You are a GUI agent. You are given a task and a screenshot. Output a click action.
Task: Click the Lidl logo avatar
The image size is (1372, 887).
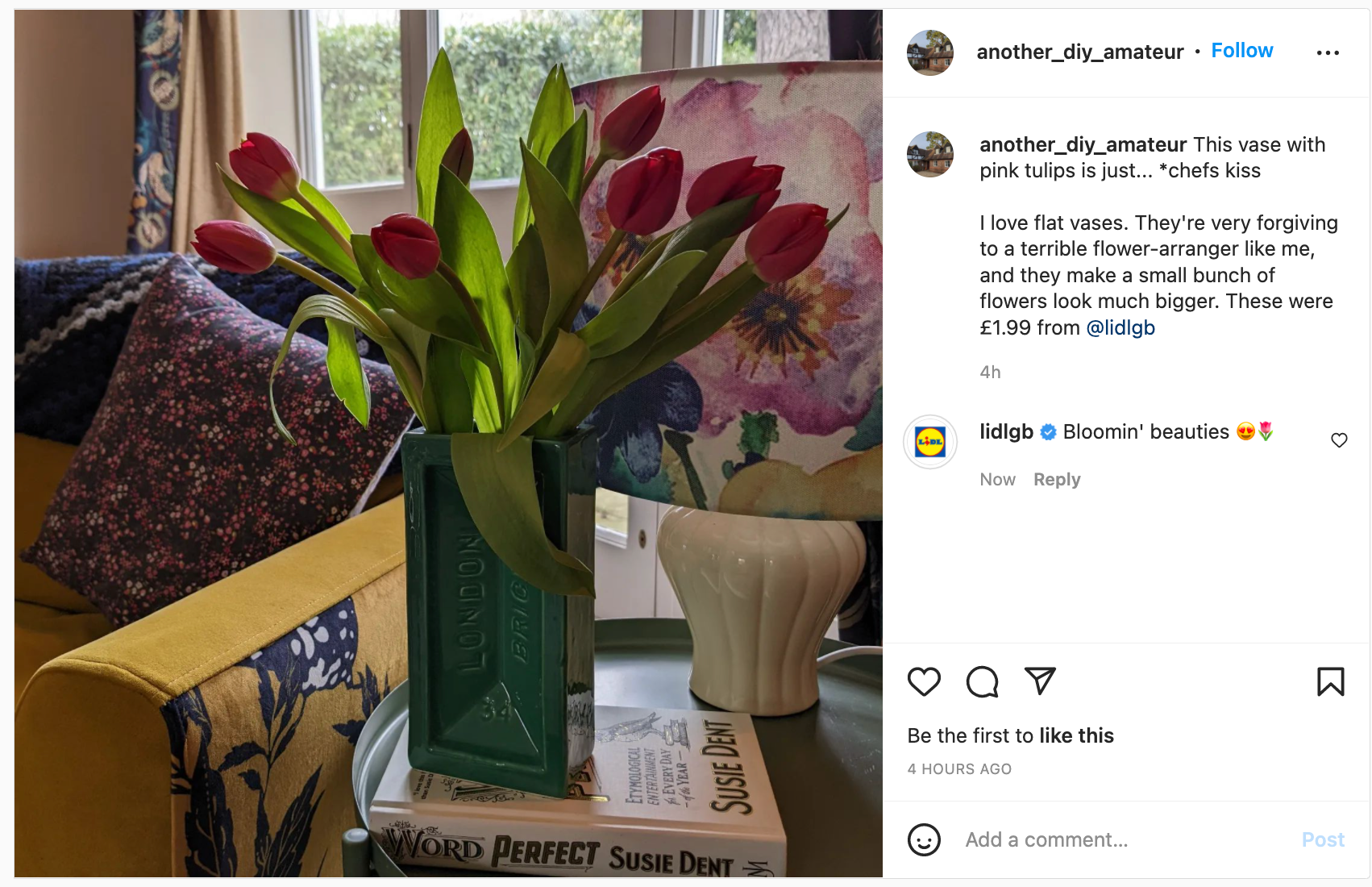[930, 442]
